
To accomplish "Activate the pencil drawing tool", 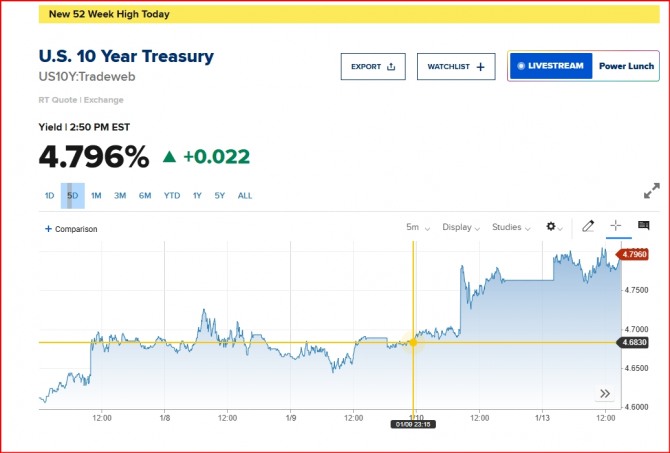I will click(588, 227).
